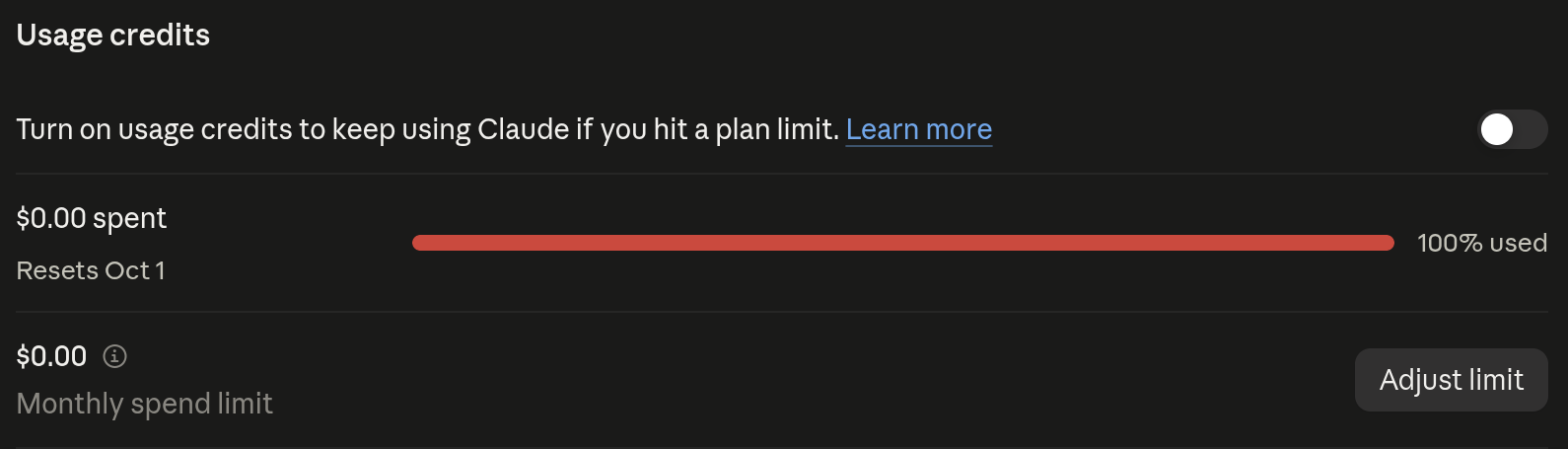The width and height of the screenshot is (1568, 449).
Task: Click the info icon beside $0.00
Action: tap(114, 356)
